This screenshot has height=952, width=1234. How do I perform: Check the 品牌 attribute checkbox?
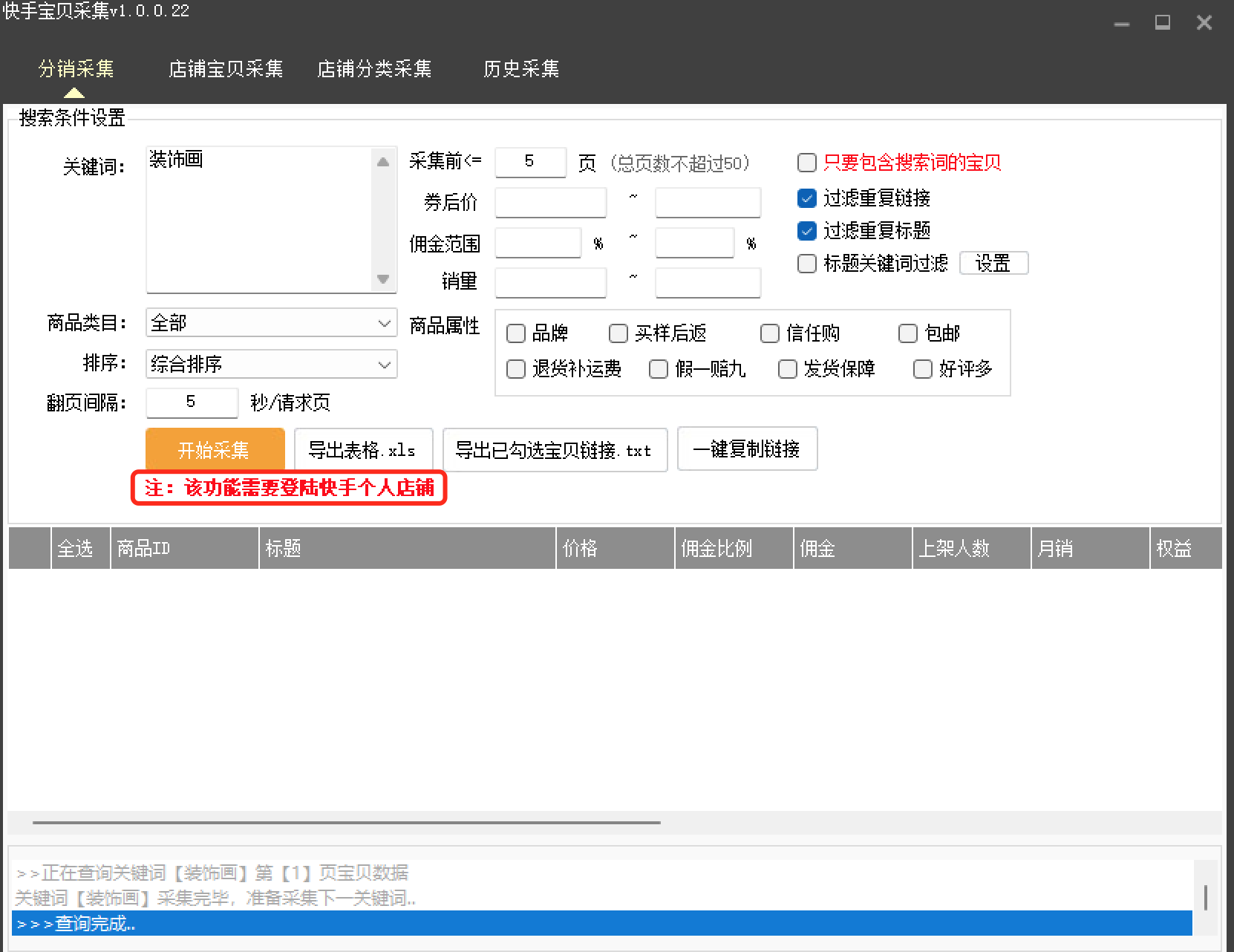pyautogui.click(x=515, y=333)
